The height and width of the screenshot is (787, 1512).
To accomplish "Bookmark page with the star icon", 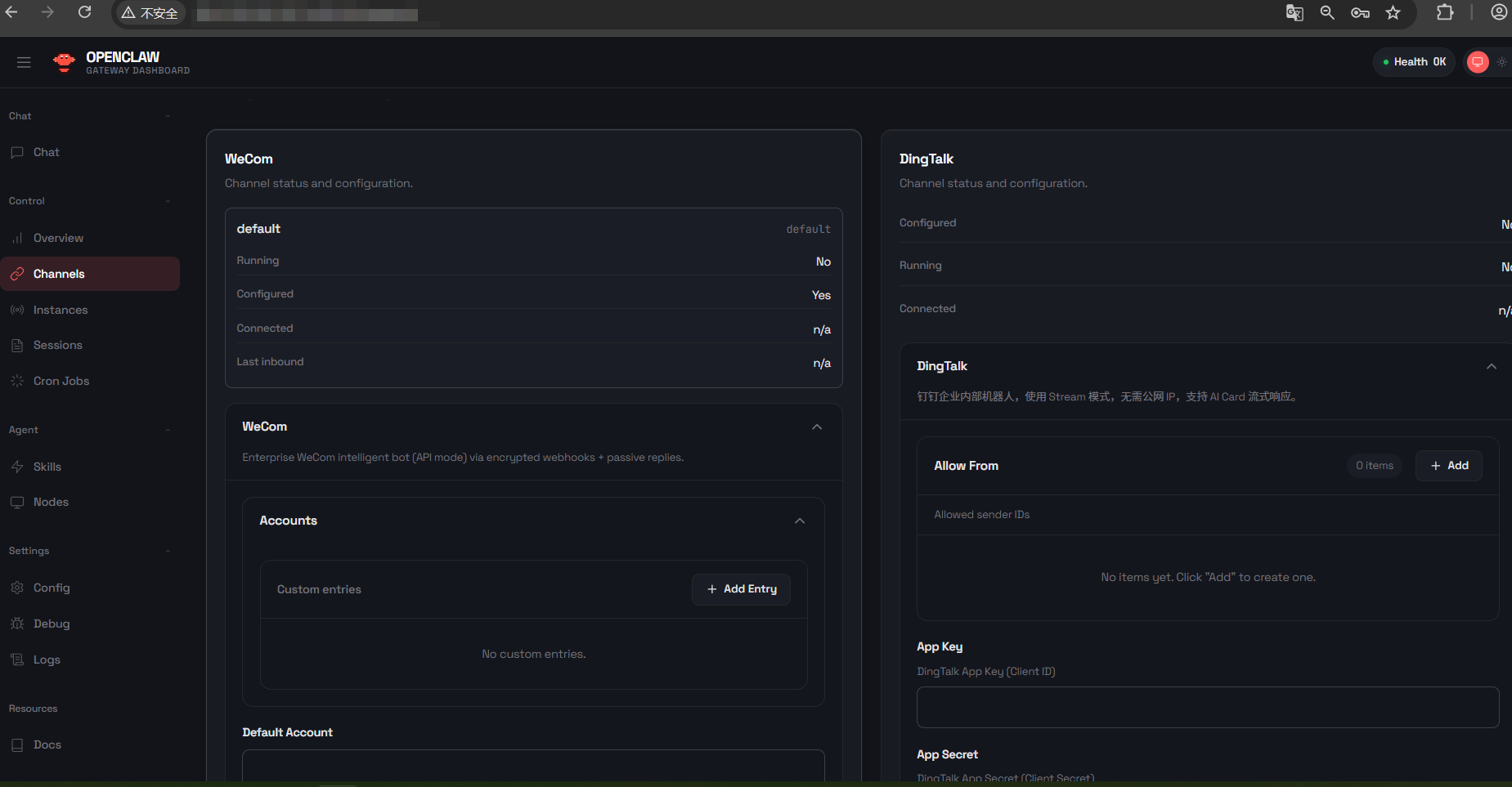I will (x=1393, y=12).
